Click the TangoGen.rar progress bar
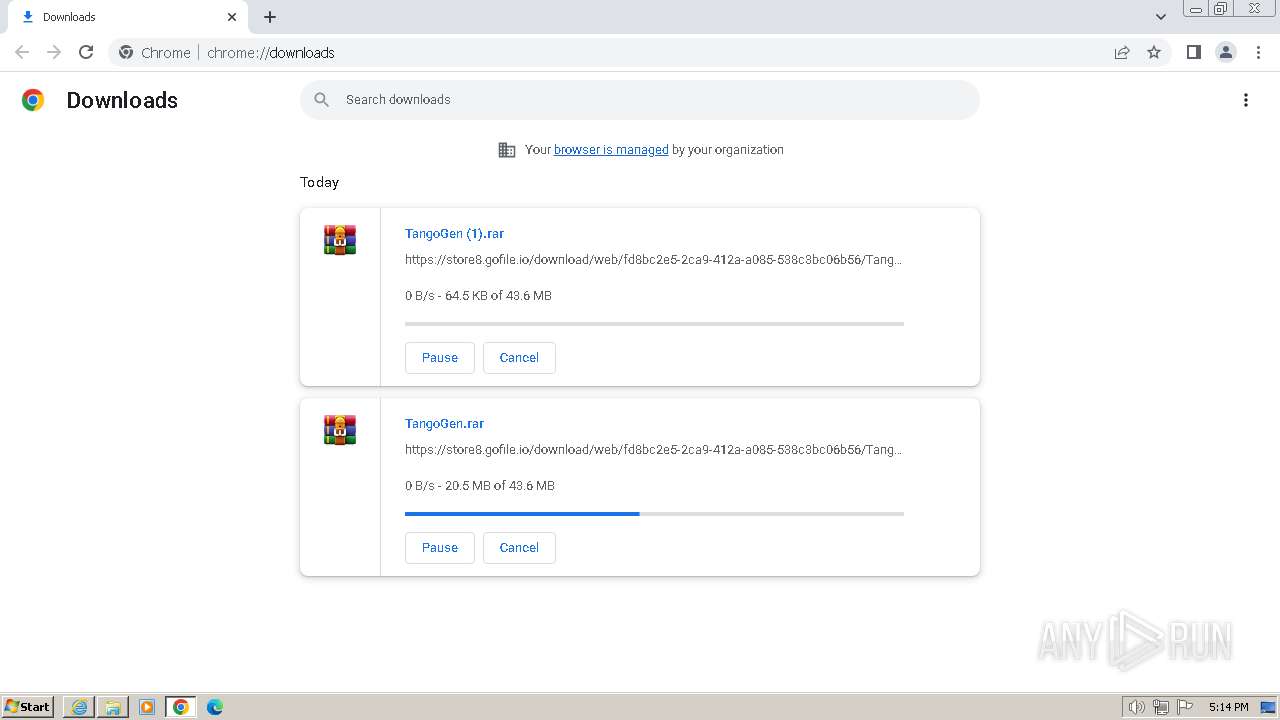The width and height of the screenshot is (1280, 720). [654, 514]
